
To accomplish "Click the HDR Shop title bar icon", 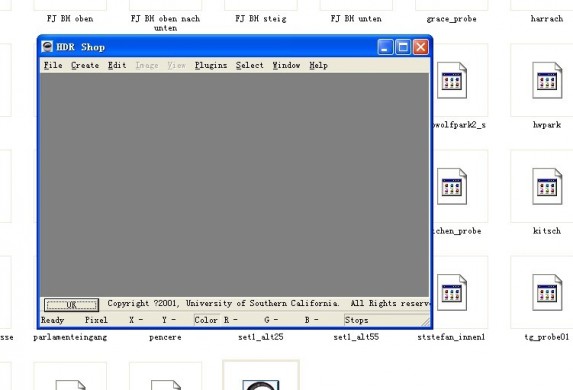I will [x=47, y=47].
